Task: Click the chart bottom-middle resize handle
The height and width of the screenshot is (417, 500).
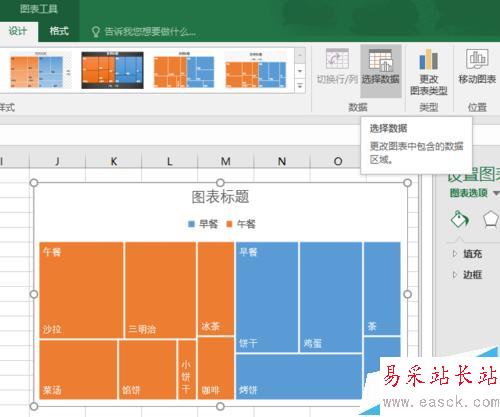Action: [220, 406]
